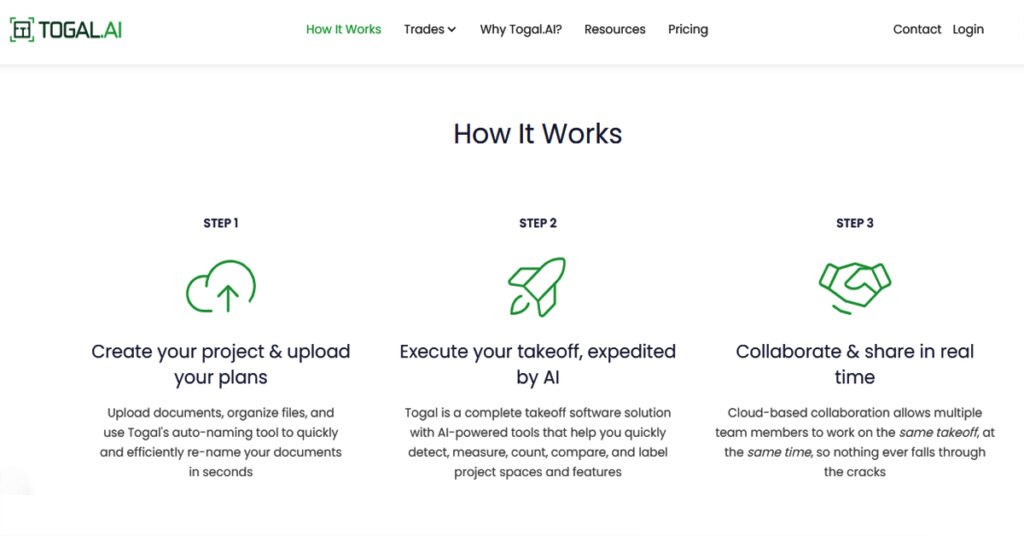1024x536 pixels.
Task: Click "Execute your takeoff, expedited by AI" heading
Action: (x=537, y=364)
